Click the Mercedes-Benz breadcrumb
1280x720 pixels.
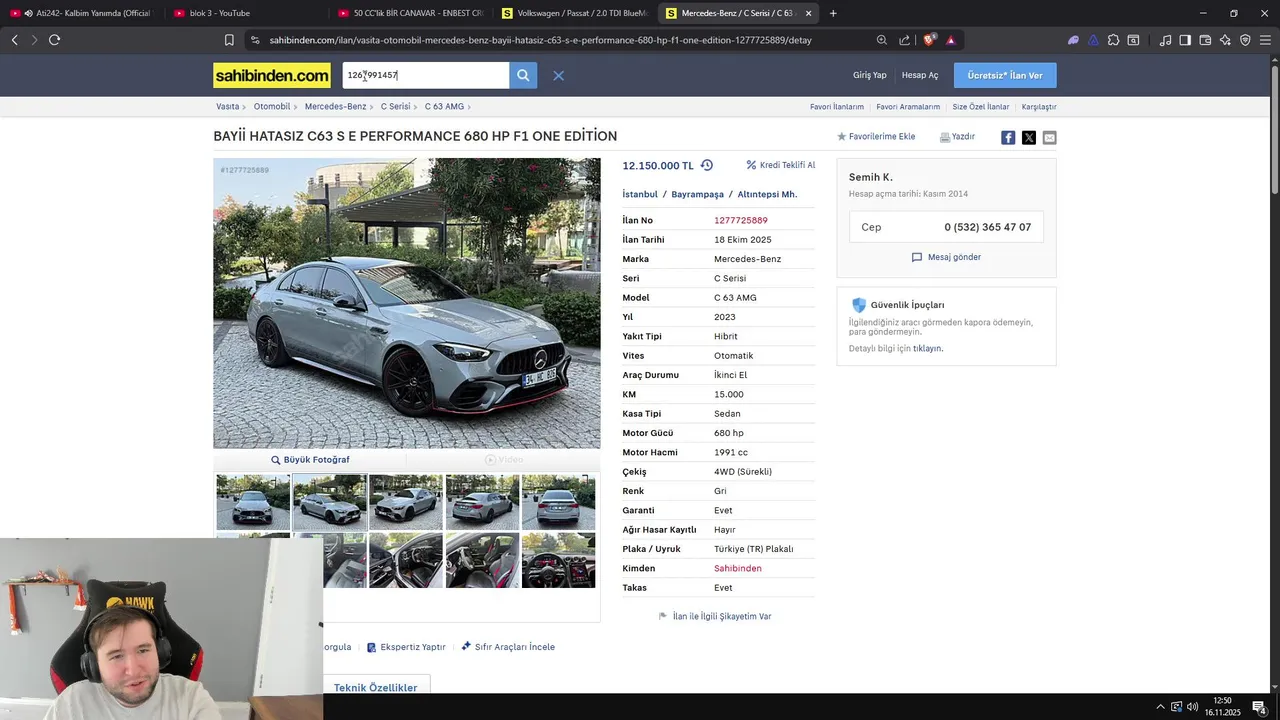coord(335,106)
